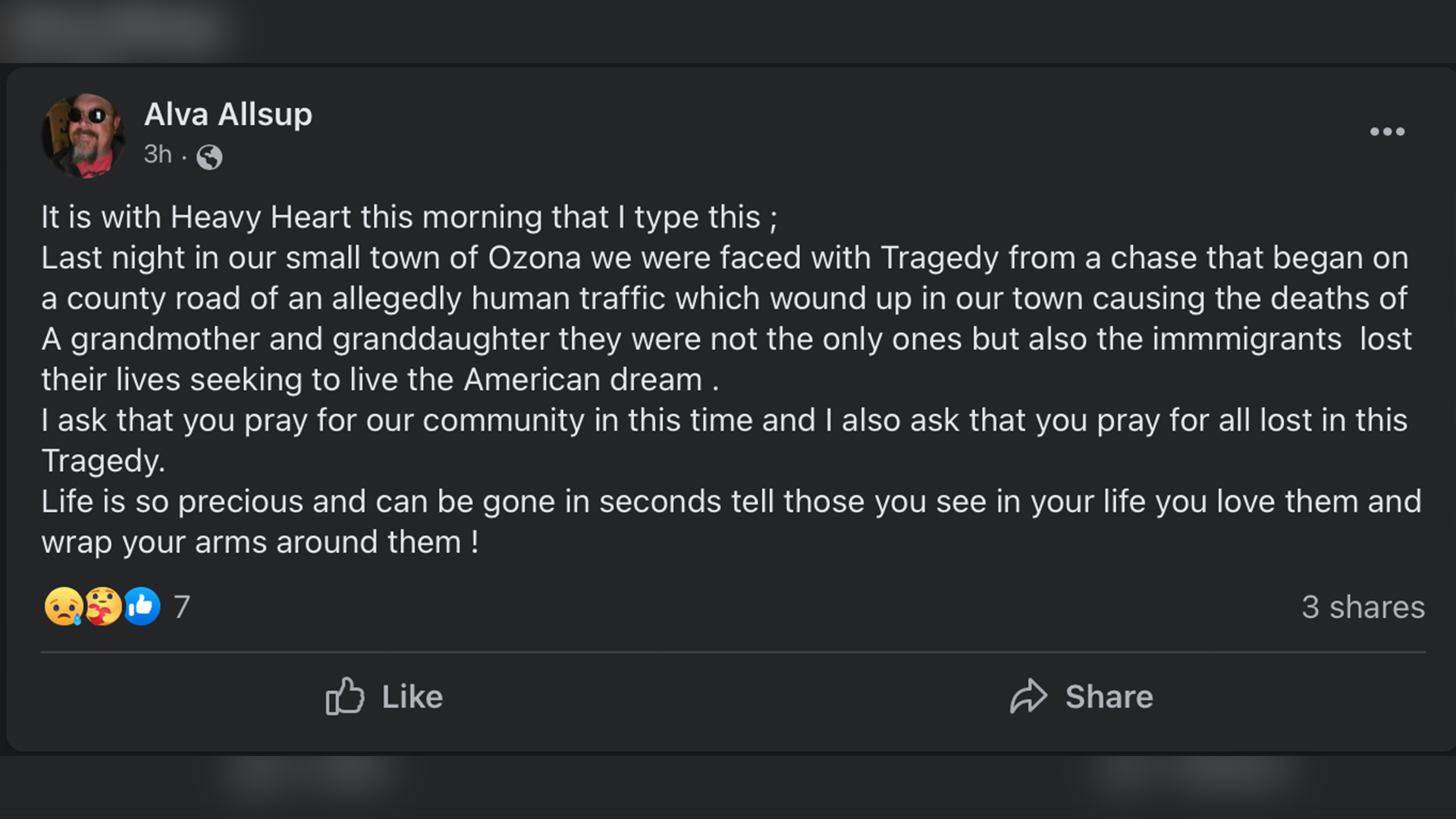Open the "3 shares" list
1456x819 pixels.
[1363, 607]
